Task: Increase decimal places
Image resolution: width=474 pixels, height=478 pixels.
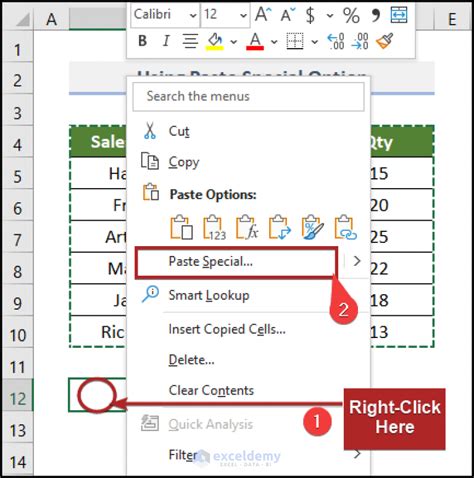Action: tap(336, 41)
